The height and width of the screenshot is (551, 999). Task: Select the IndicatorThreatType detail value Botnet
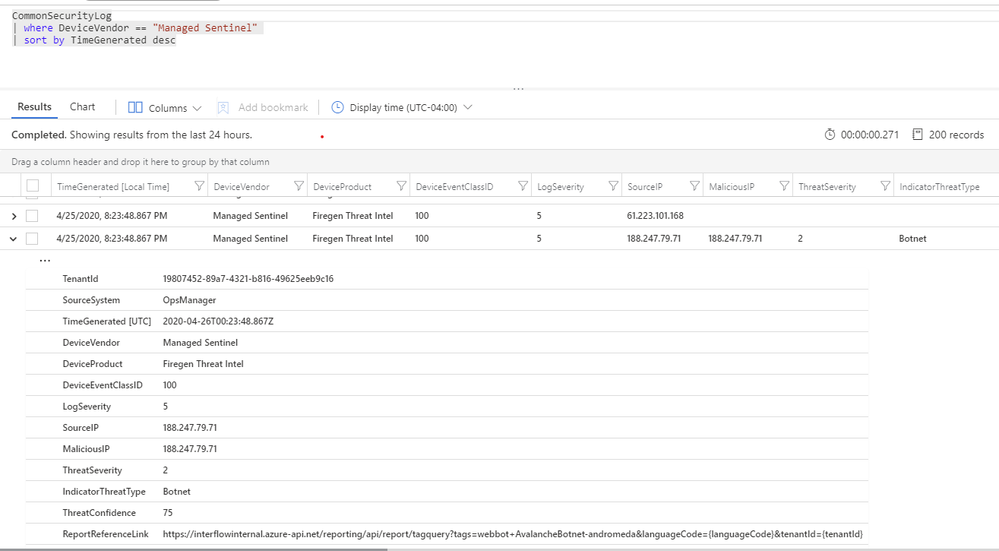click(x=176, y=492)
